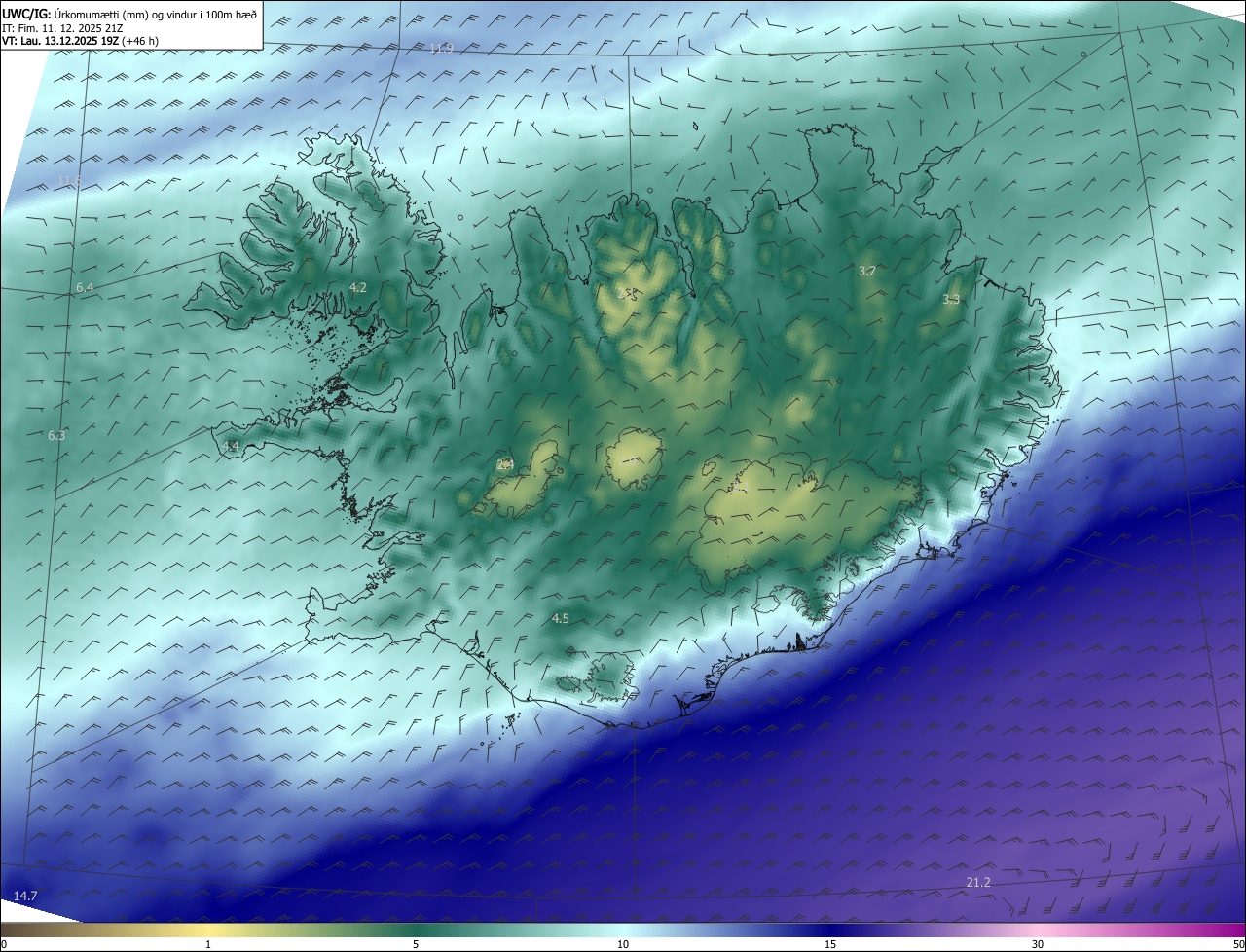
Task: Pick the pink colour above the 30 tick
Action: coord(1038,930)
